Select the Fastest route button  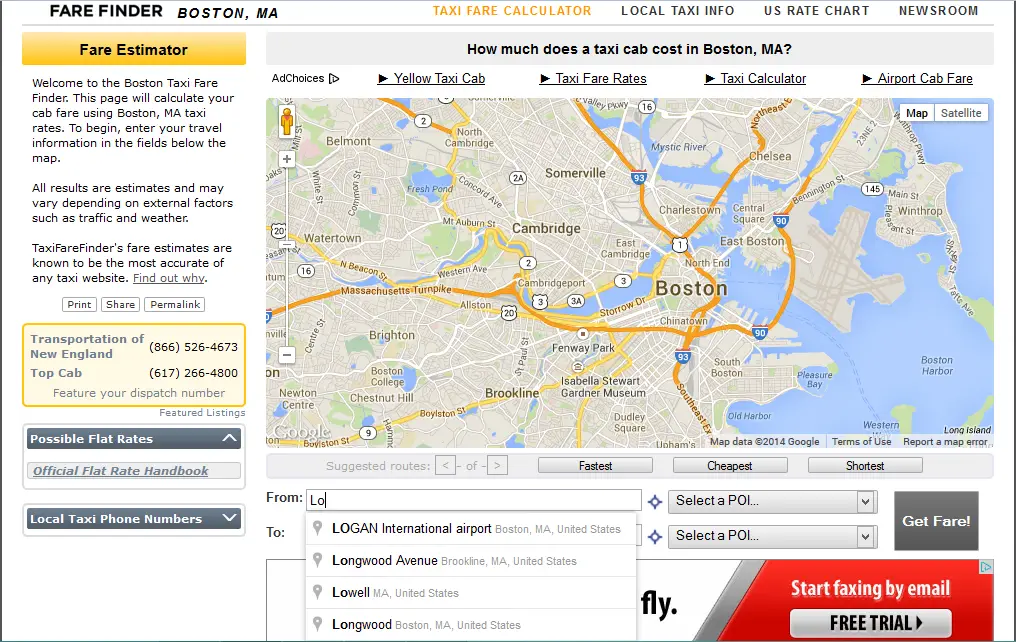[595, 466]
